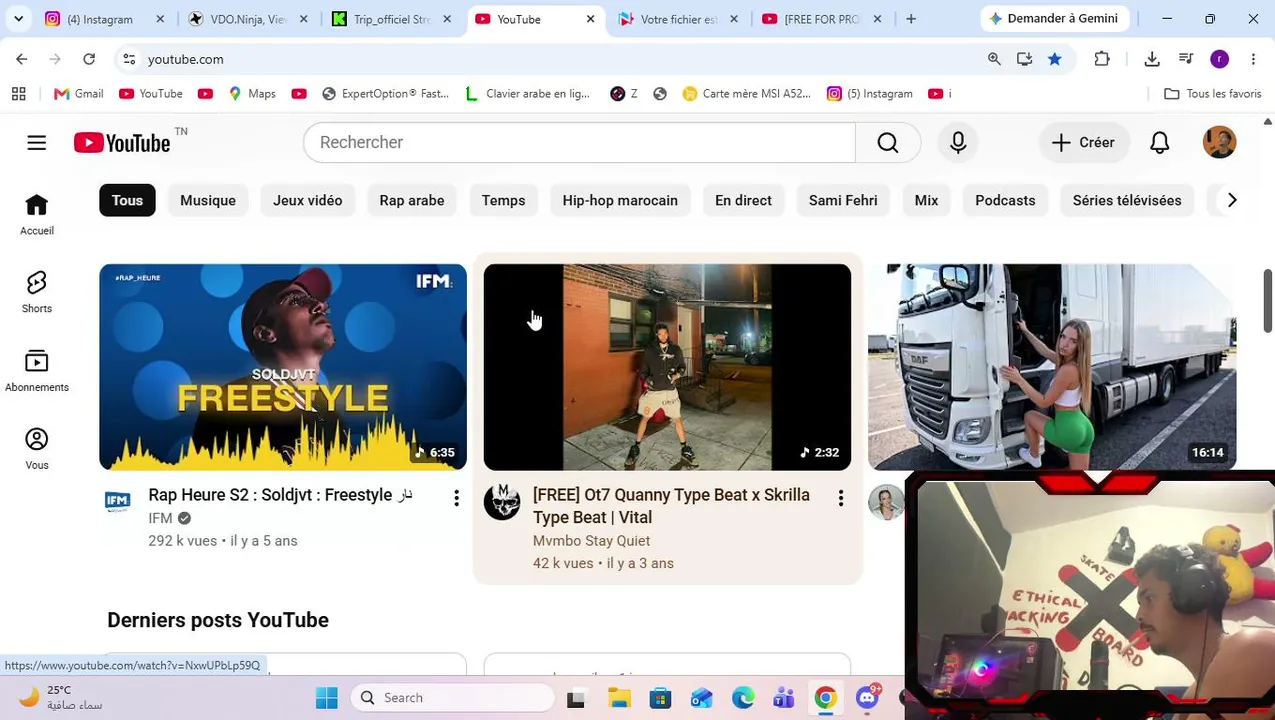The height and width of the screenshot is (720, 1275).
Task: Select the Sami Fehri filter chip
Action: [843, 200]
